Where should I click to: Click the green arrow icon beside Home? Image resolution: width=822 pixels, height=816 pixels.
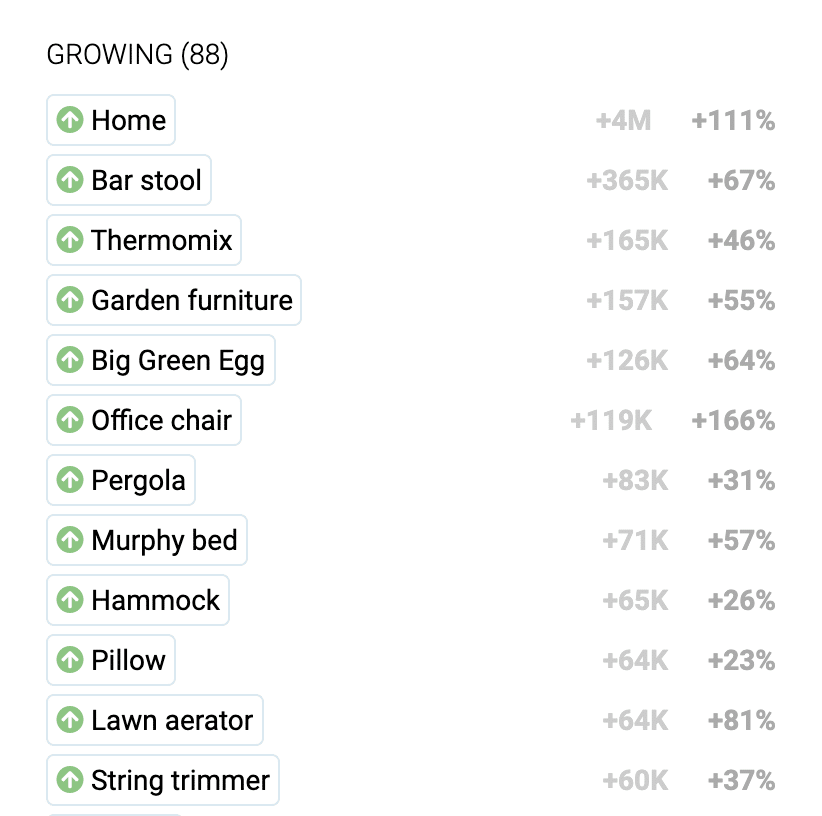(x=70, y=120)
